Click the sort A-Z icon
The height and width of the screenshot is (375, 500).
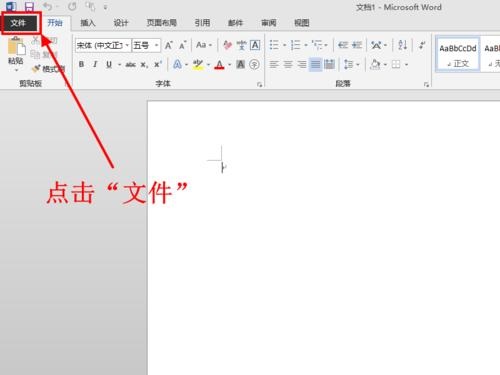[402, 45]
